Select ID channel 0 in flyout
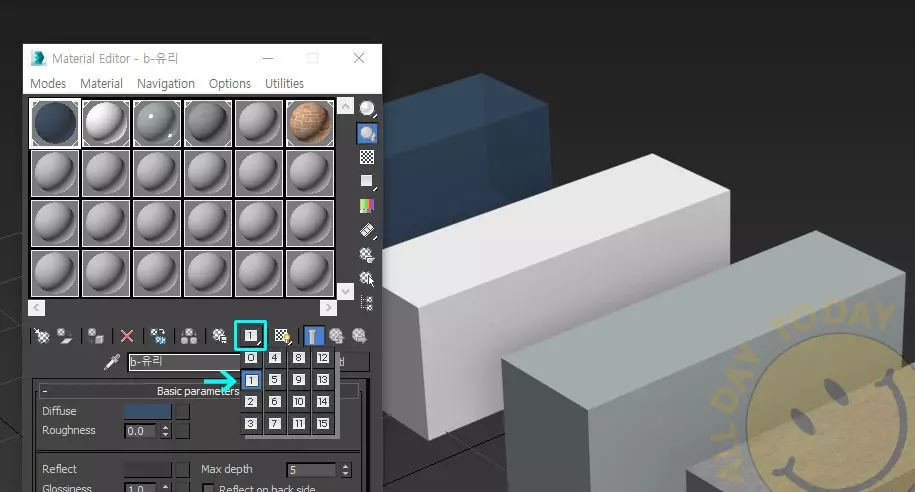This screenshot has width=915, height=492. 251,358
